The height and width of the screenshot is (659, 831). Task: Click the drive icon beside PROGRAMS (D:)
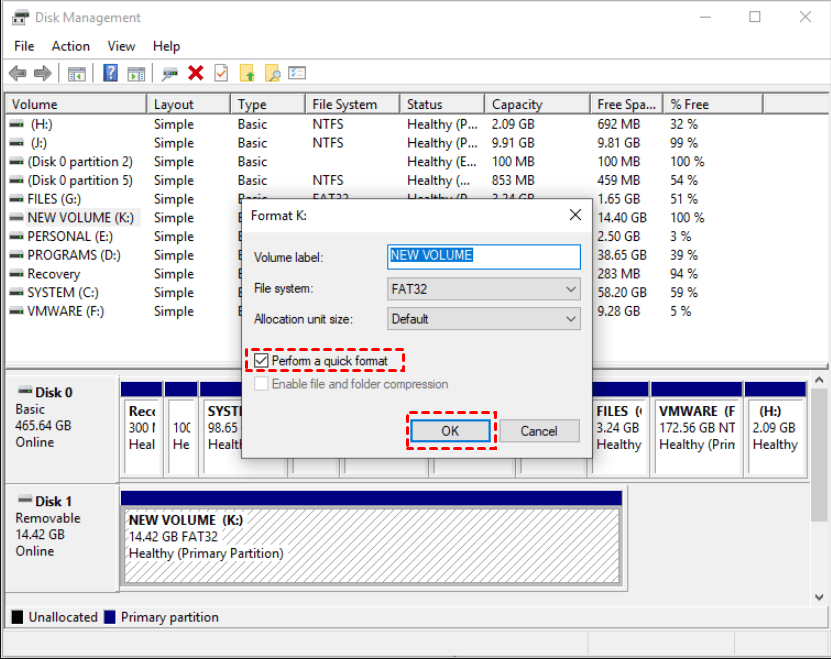(17, 255)
